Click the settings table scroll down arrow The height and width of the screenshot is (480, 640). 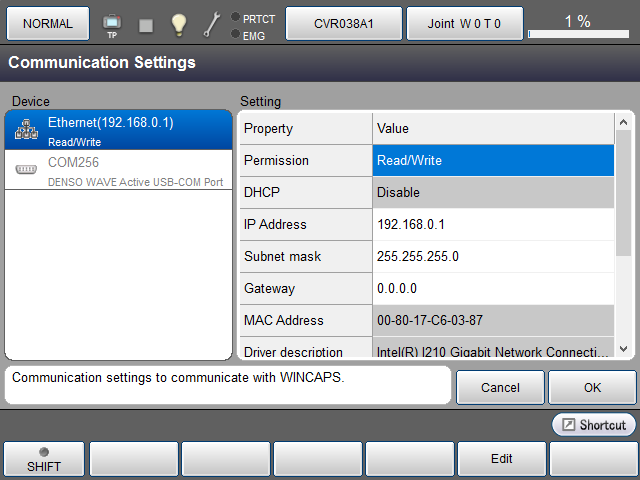pos(624,349)
